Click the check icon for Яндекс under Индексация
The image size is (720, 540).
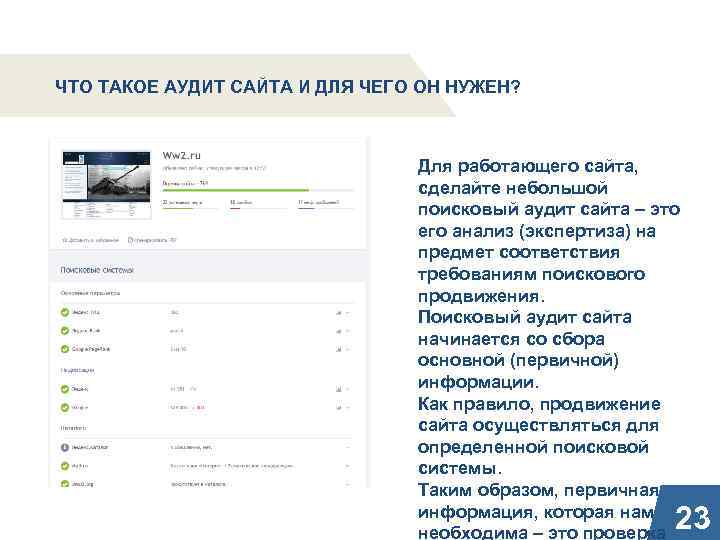tap(65, 389)
